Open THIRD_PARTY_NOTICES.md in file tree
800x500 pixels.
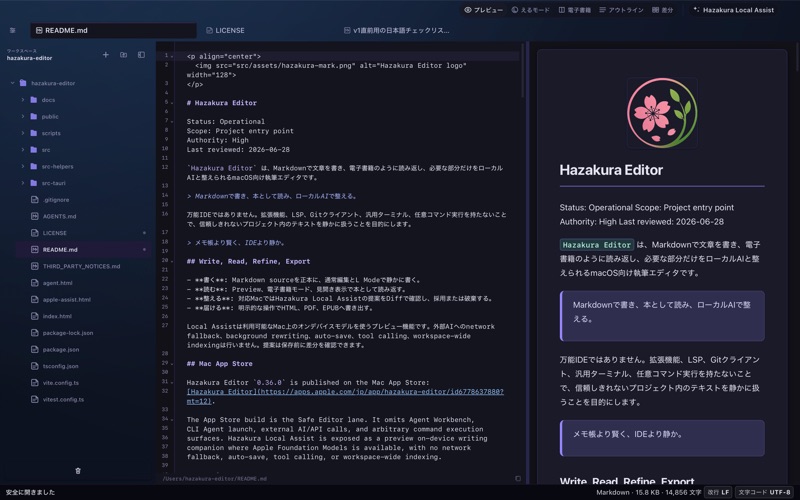(x=82, y=266)
